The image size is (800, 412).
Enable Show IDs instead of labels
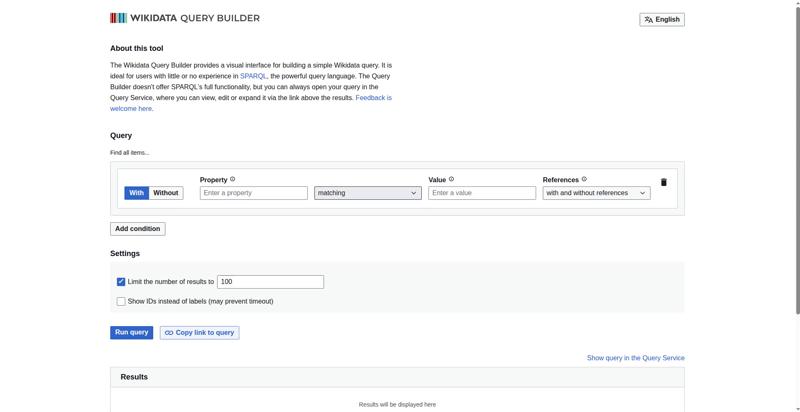click(121, 301)
